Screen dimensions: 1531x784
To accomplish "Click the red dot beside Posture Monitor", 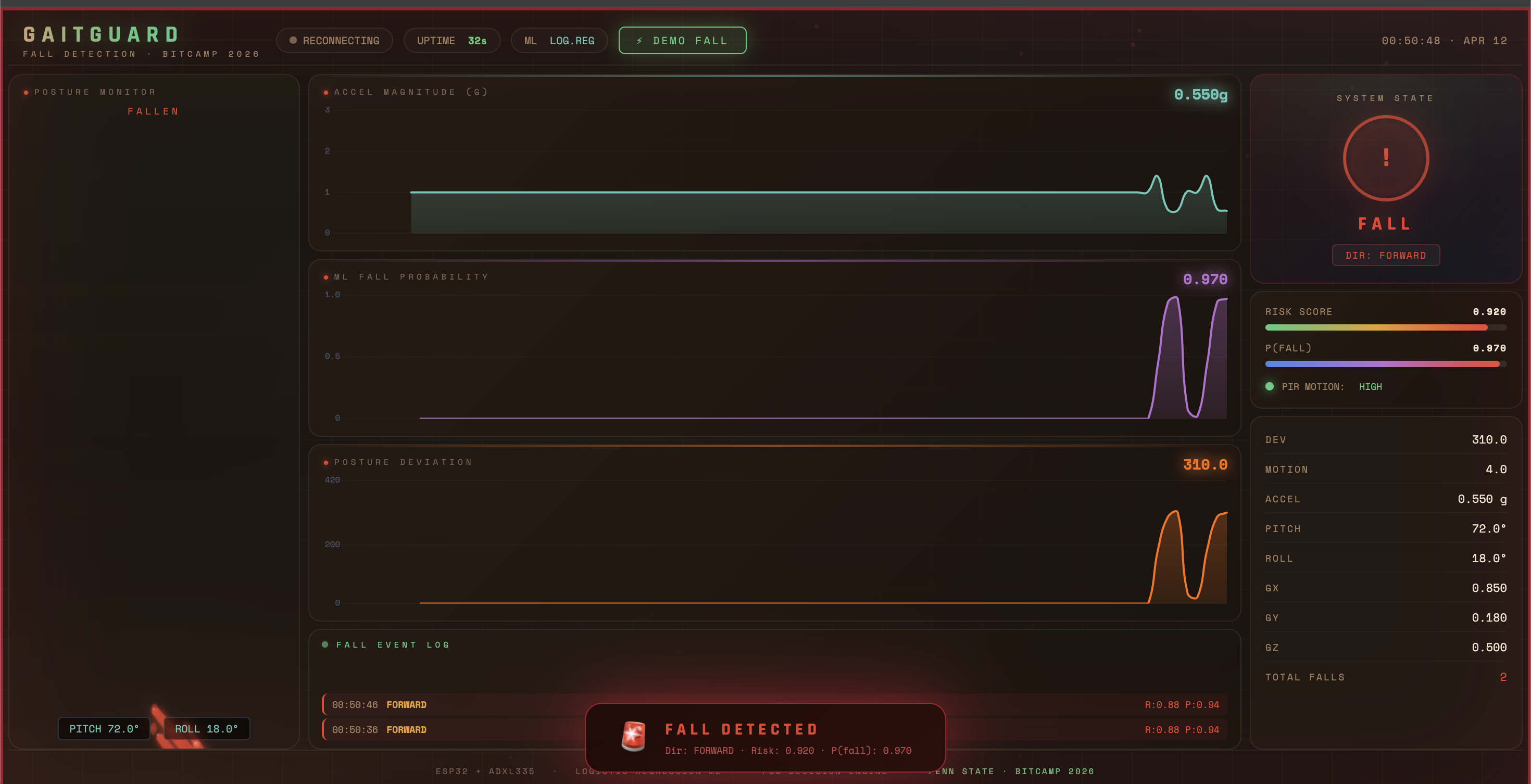I will (x=26, y=93).
